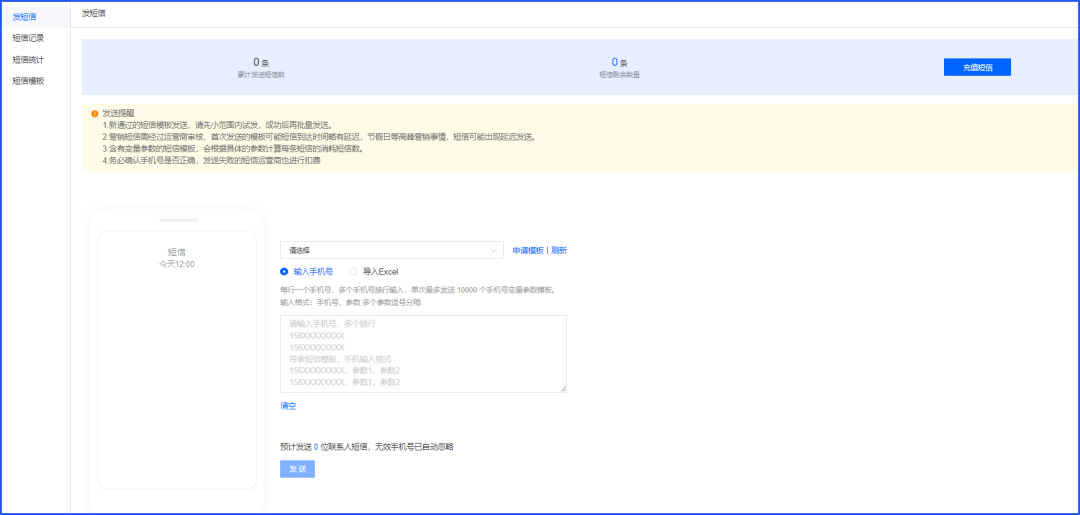Click the 短信 preview title in phone
1080x515 pixels.
pyautogui.click(x=177, y=252)
